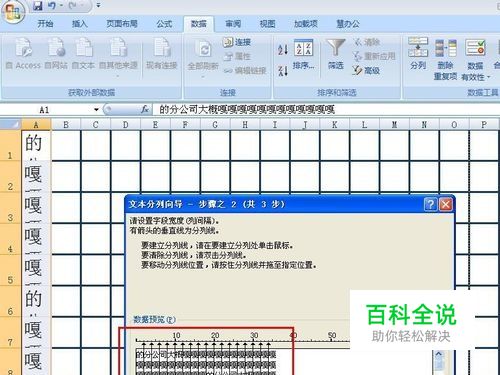Select column A header

[x=36, y=125]
